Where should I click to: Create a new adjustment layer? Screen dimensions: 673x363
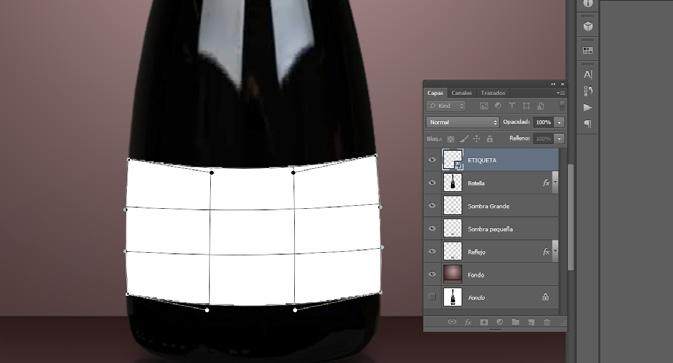[x=500, y=322]
